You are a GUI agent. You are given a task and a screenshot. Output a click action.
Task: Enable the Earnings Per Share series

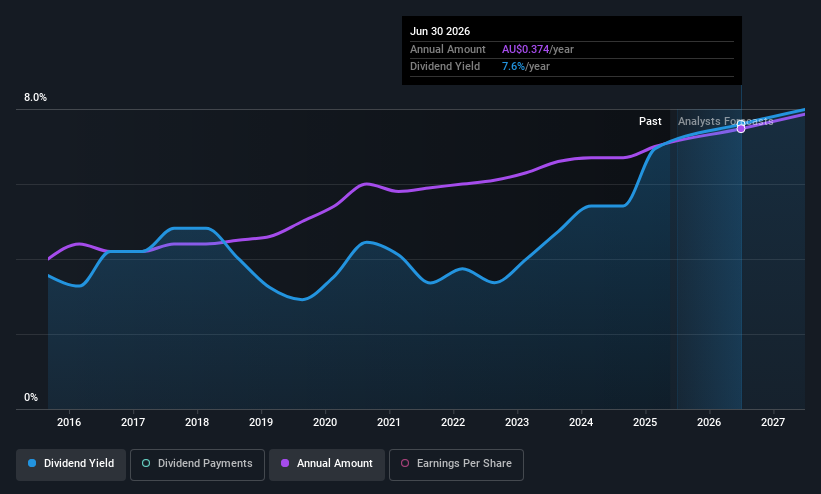pos(456,464)
